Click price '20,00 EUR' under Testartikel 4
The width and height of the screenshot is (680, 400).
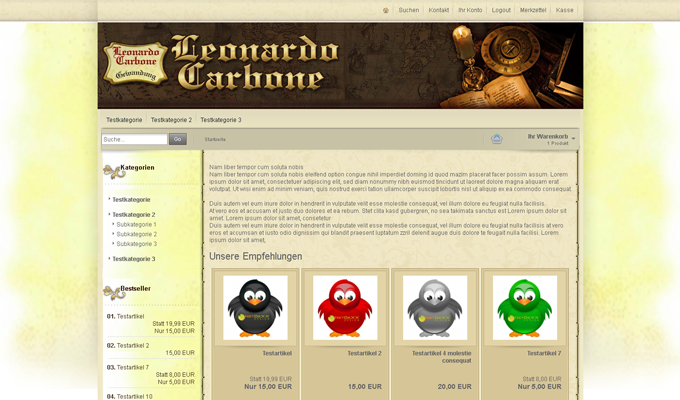pyautogui.click(x=454, y=387)
